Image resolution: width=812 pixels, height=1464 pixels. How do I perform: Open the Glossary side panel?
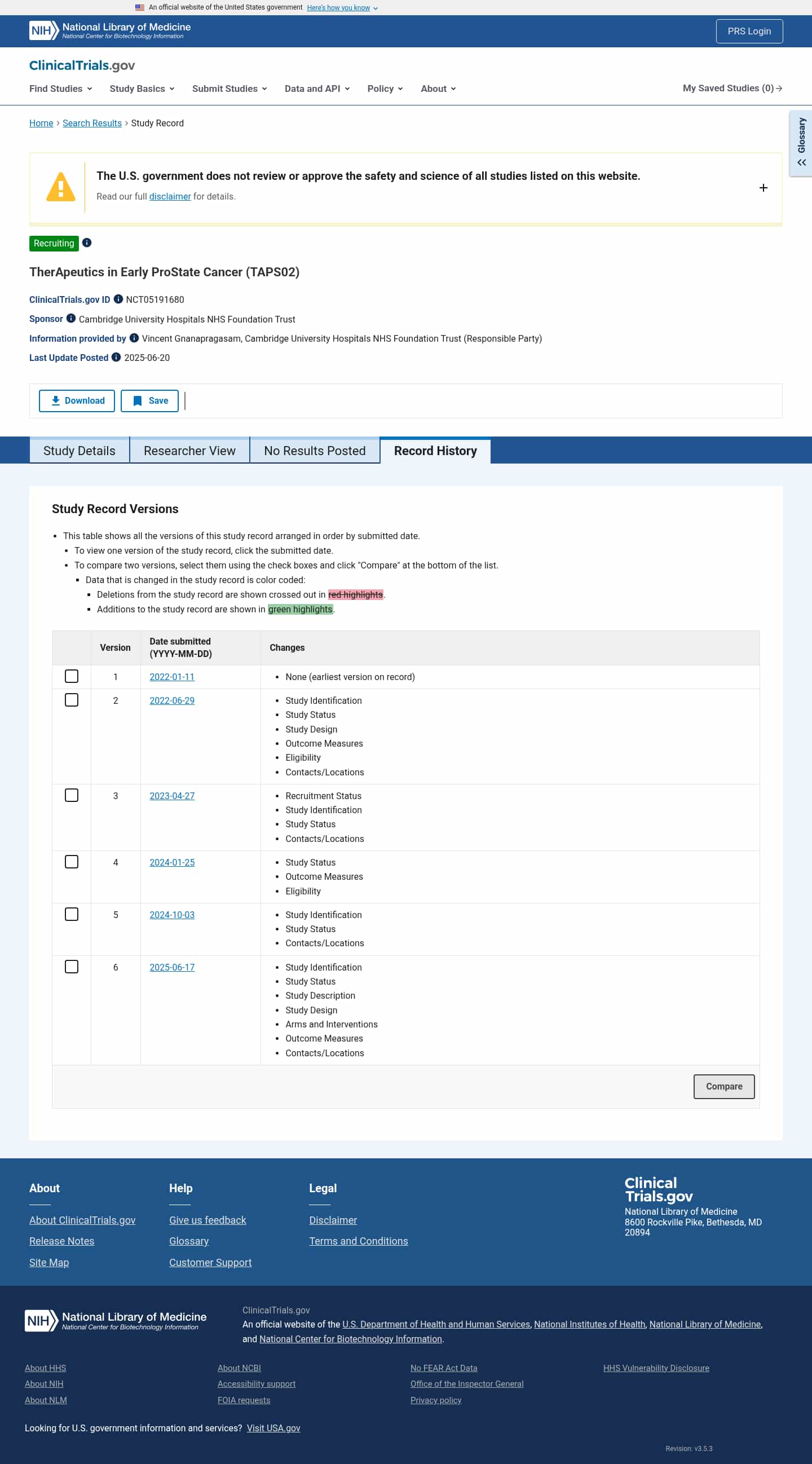[x=801, y=143]
